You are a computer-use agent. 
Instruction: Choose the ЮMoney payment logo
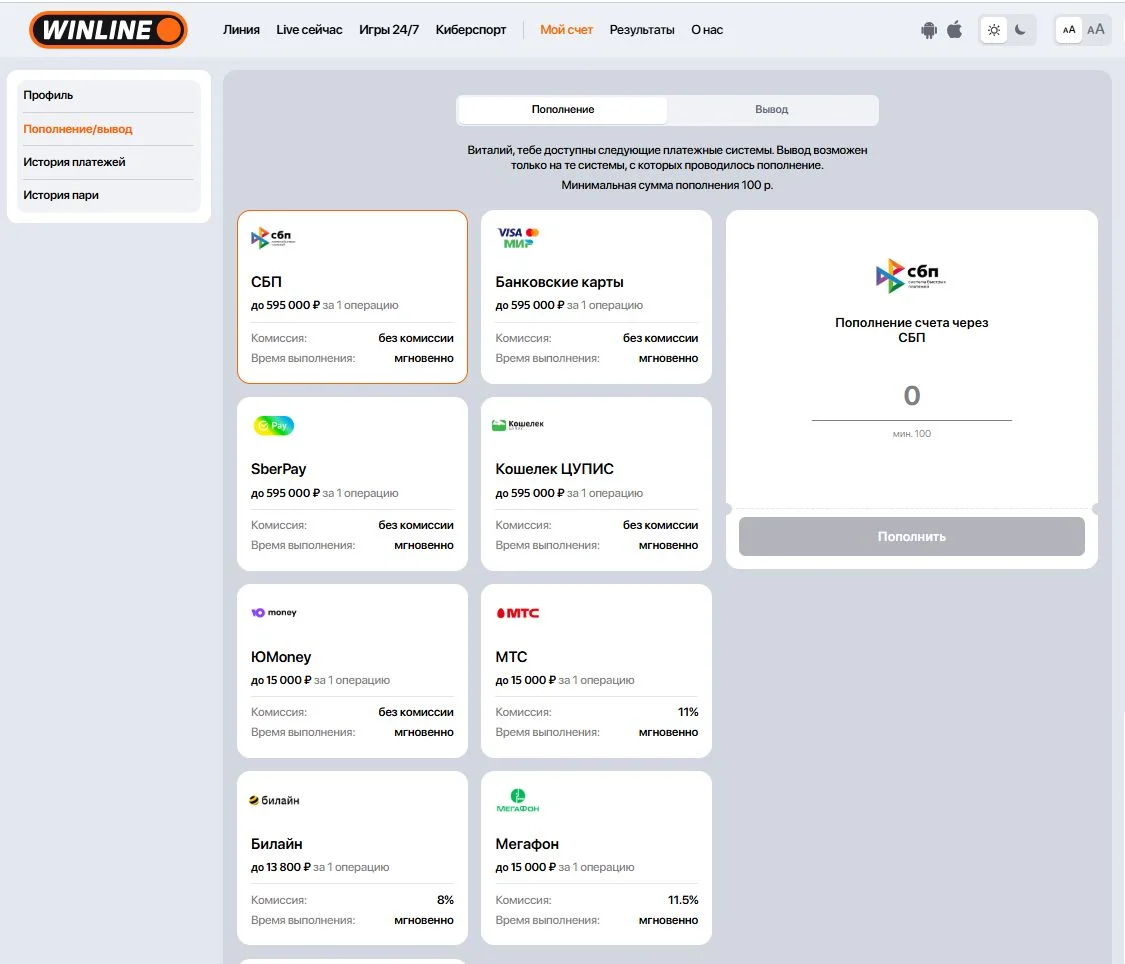273,613
